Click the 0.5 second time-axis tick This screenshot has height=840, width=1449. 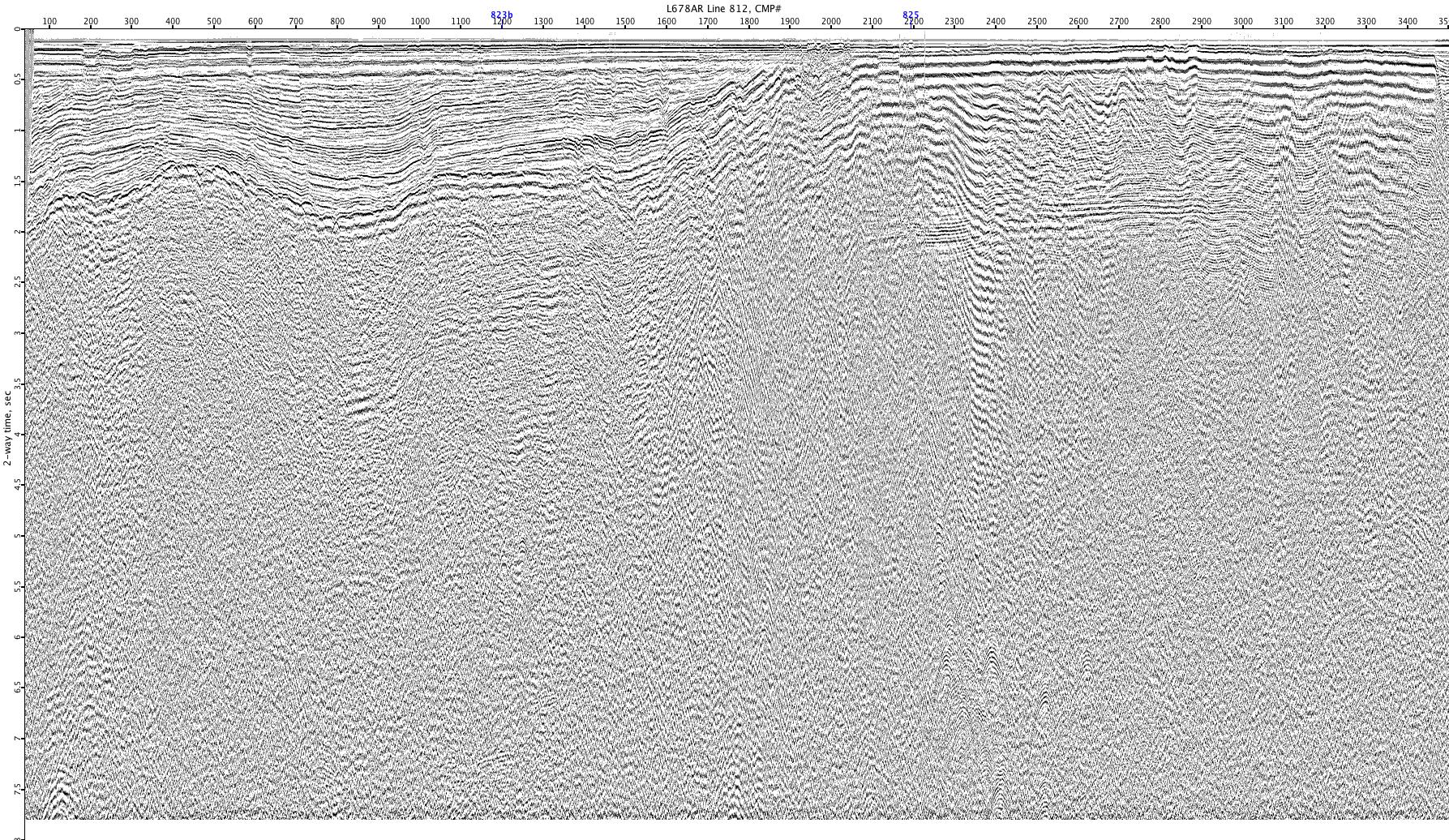[x=17, y=79]
